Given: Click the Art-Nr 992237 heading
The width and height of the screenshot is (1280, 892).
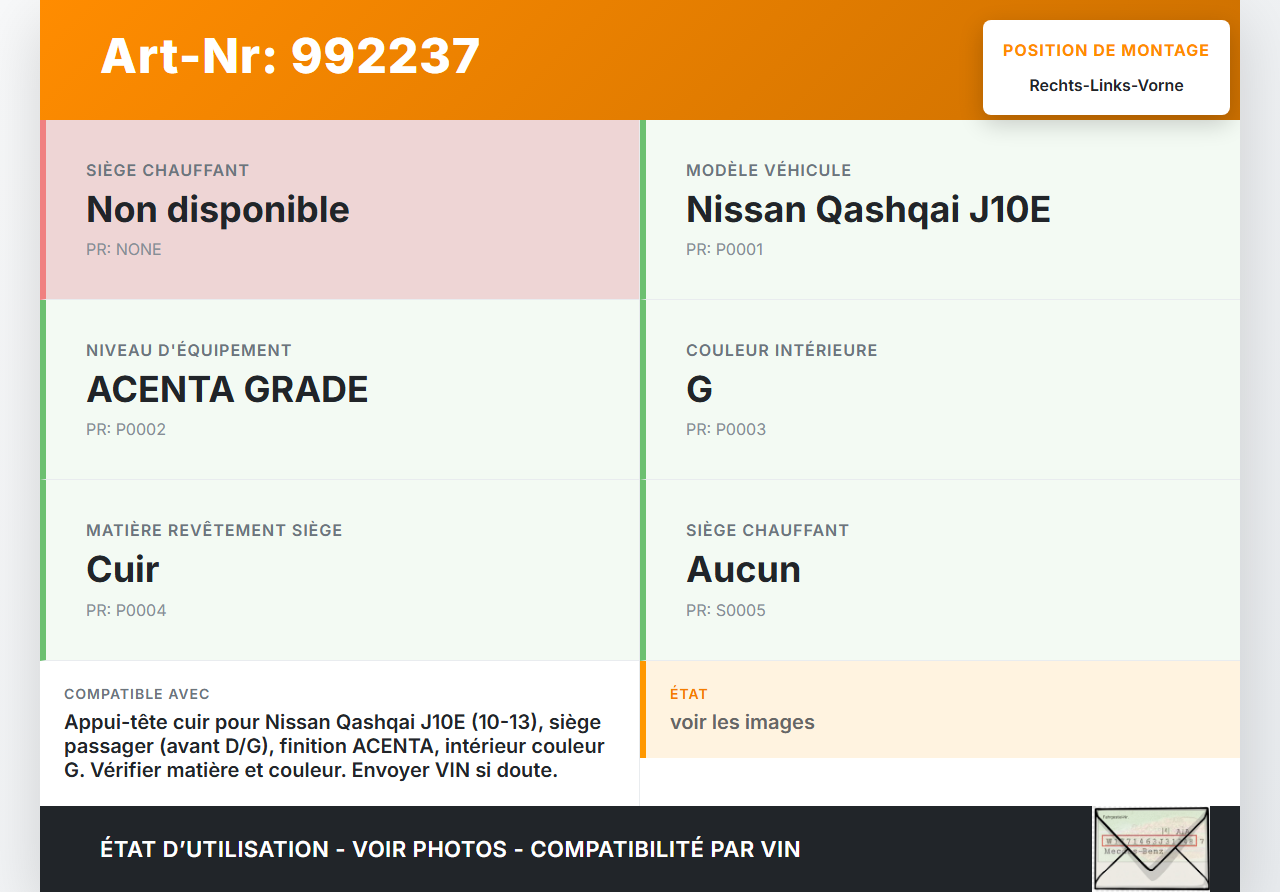Looking at the screenshot, I should tap(290, 56).
